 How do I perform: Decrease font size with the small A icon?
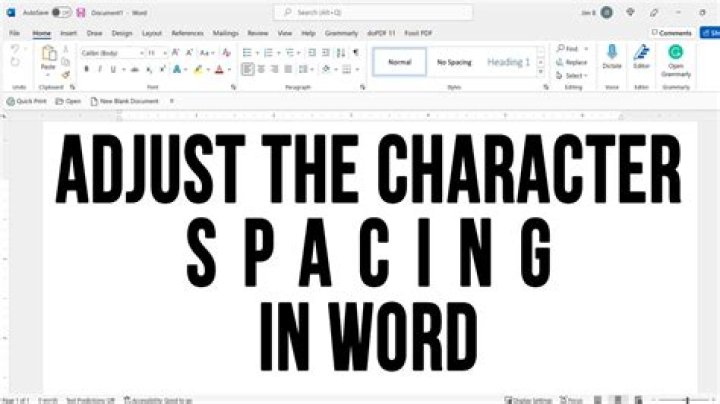(189, 53)
